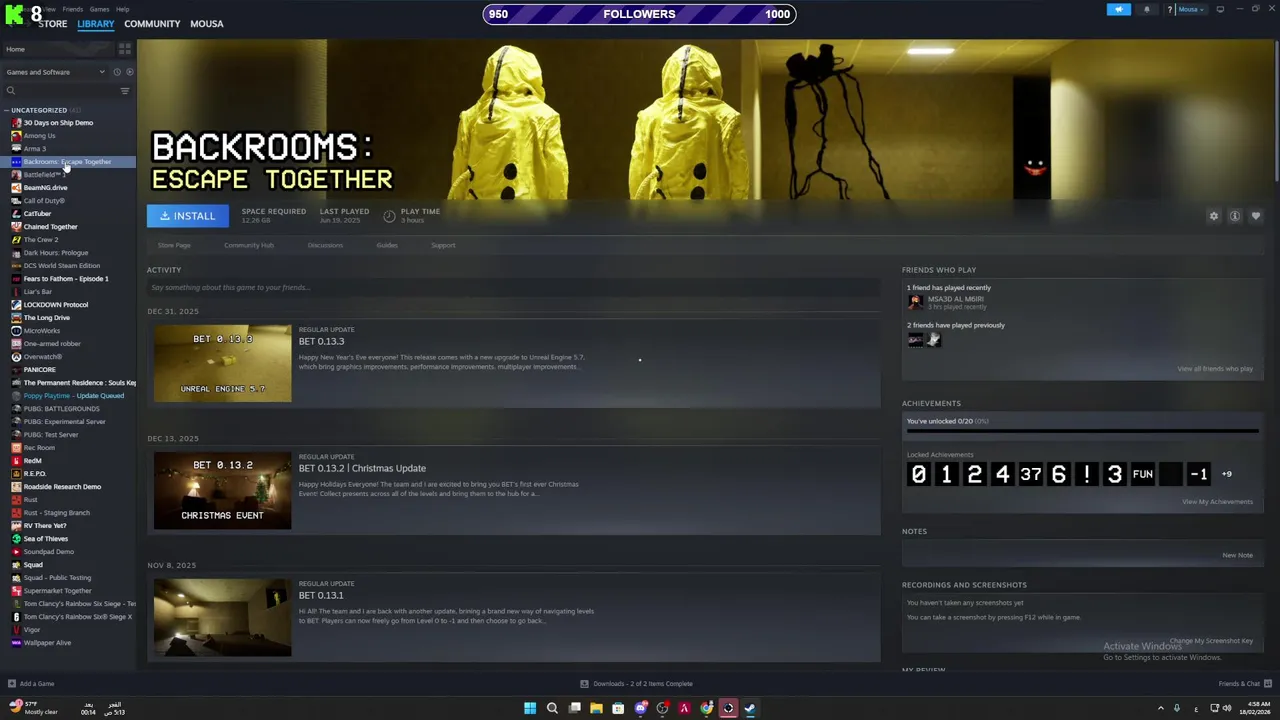Open View My Achievements link
The width and height of the screenshot is (1280, 720).
tap(1217, 502)
